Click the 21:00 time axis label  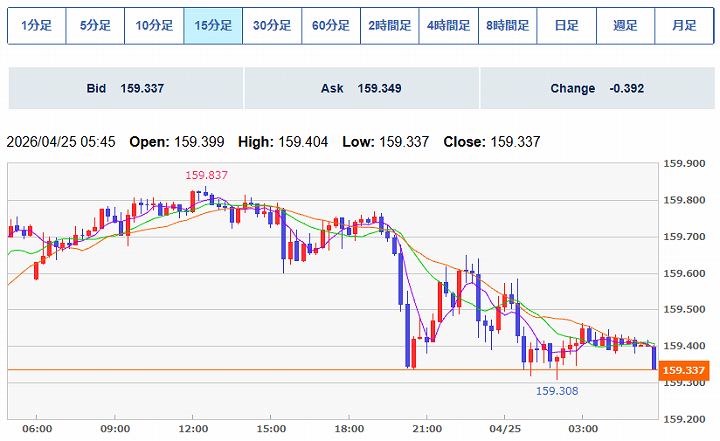pyautogui.click(x=427, y=428)
